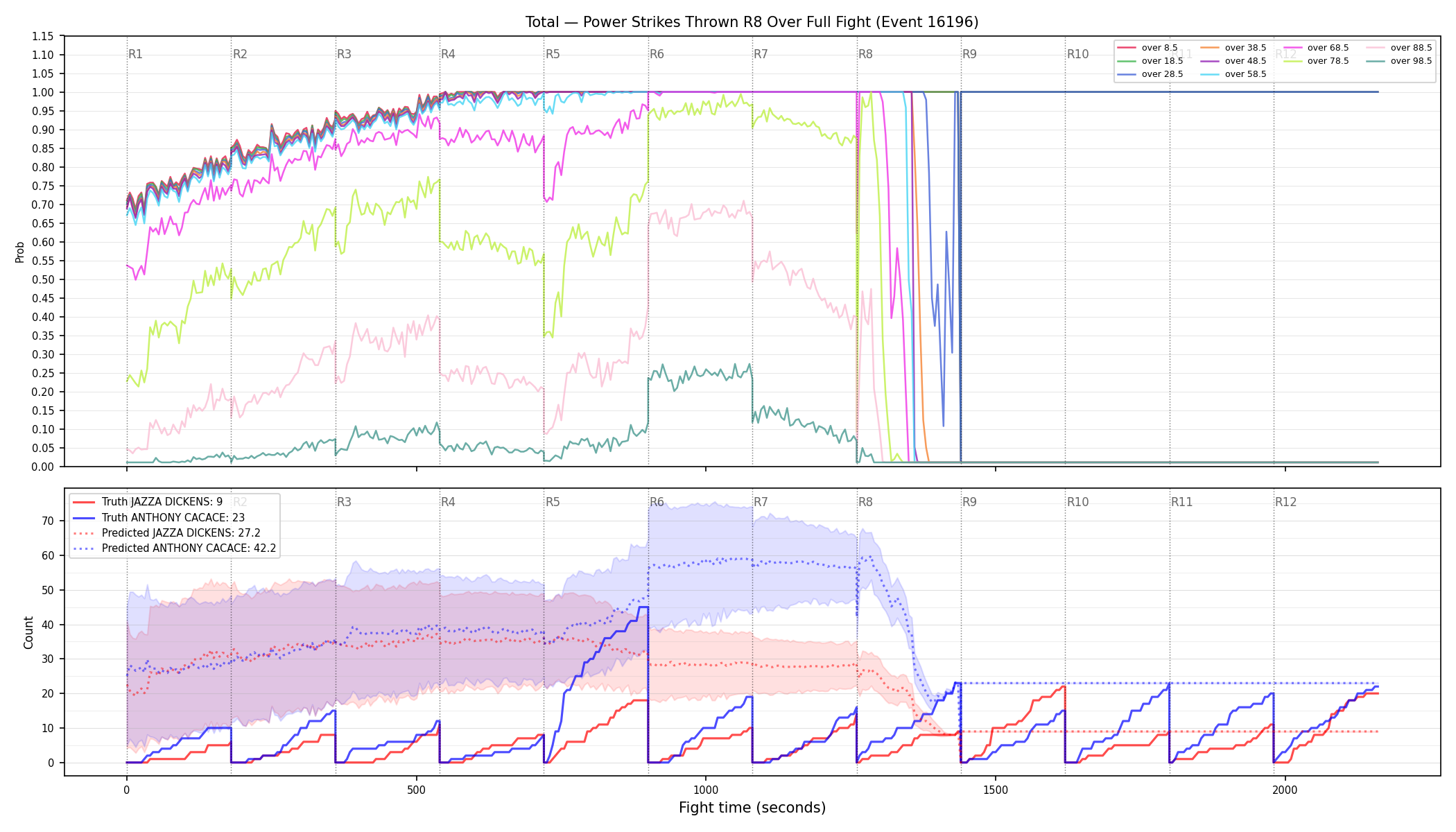Select the R11 round marker in Count chart

point(1181,502)
